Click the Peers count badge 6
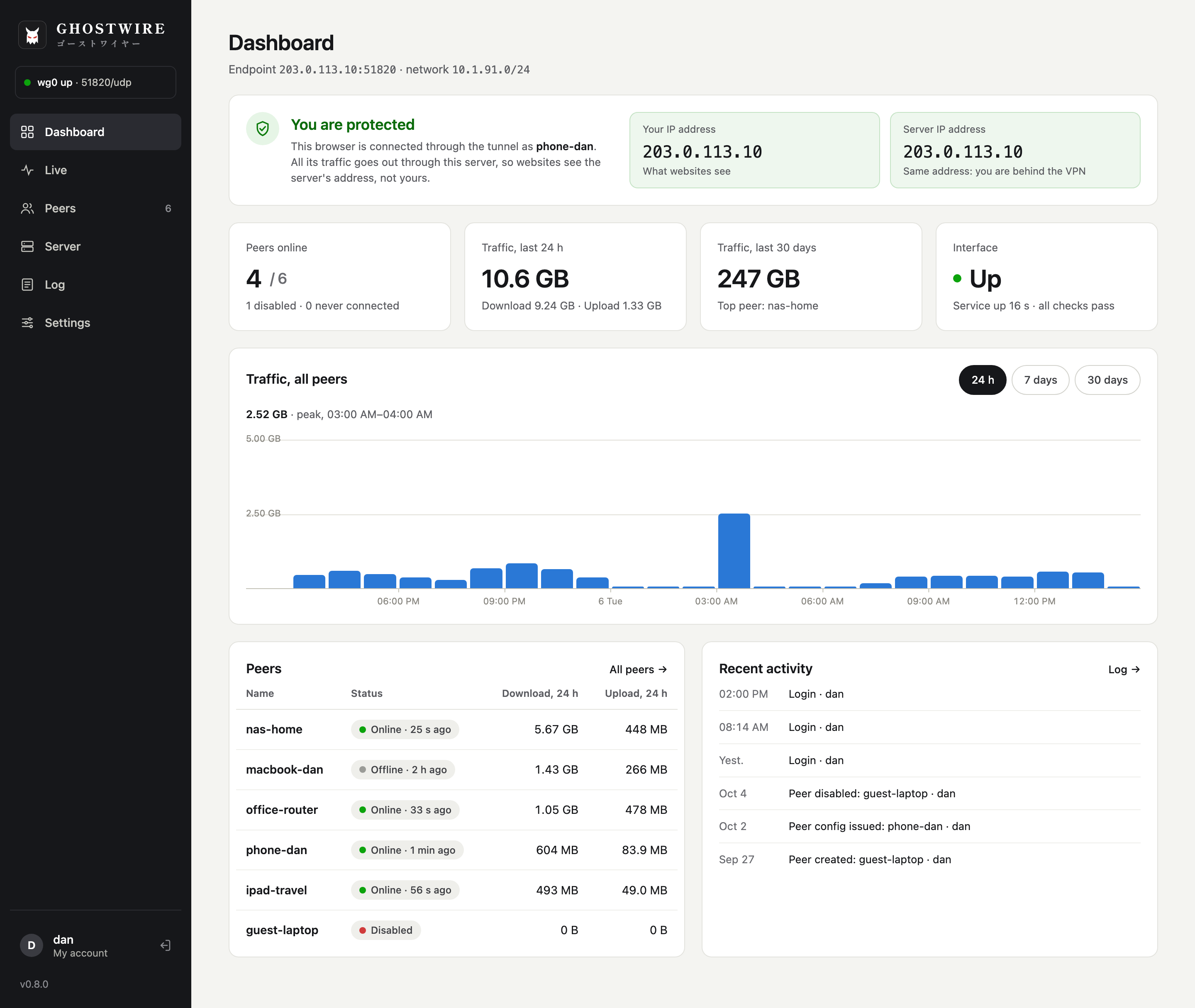The height and width of the screenshot is (1008, 1195). point(168,209)
